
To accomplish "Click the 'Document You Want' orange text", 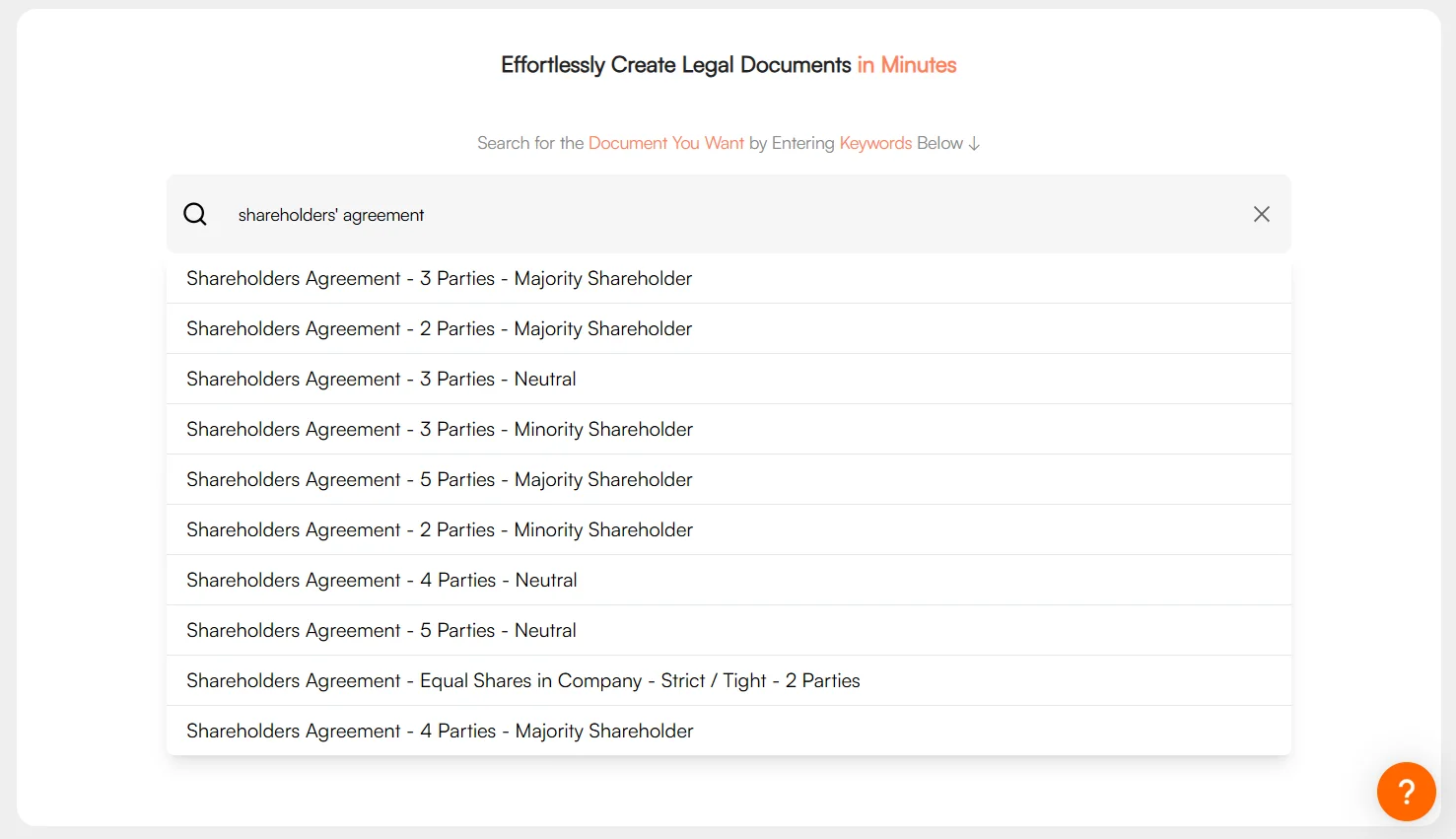I will [x=665, y=143].
